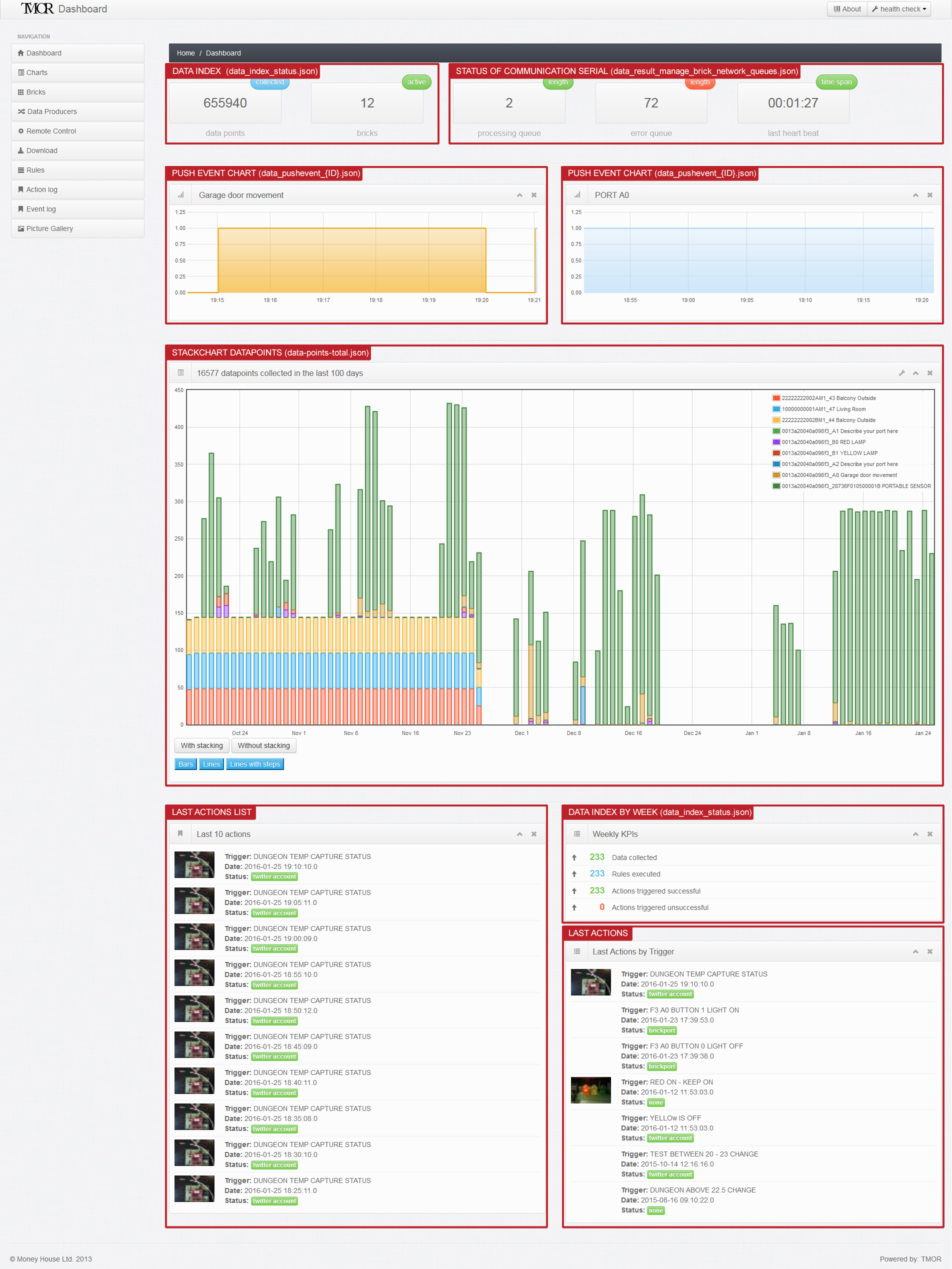Click brickport badge for BUTTON 1 LIGHT ON
952x1269 pixels.
(661, 1030)
